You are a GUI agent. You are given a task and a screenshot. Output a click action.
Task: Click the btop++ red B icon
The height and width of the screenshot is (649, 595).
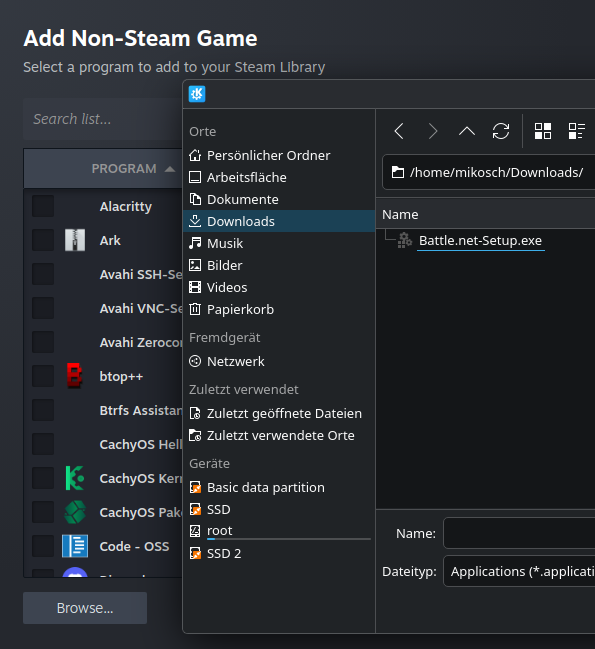74,376
